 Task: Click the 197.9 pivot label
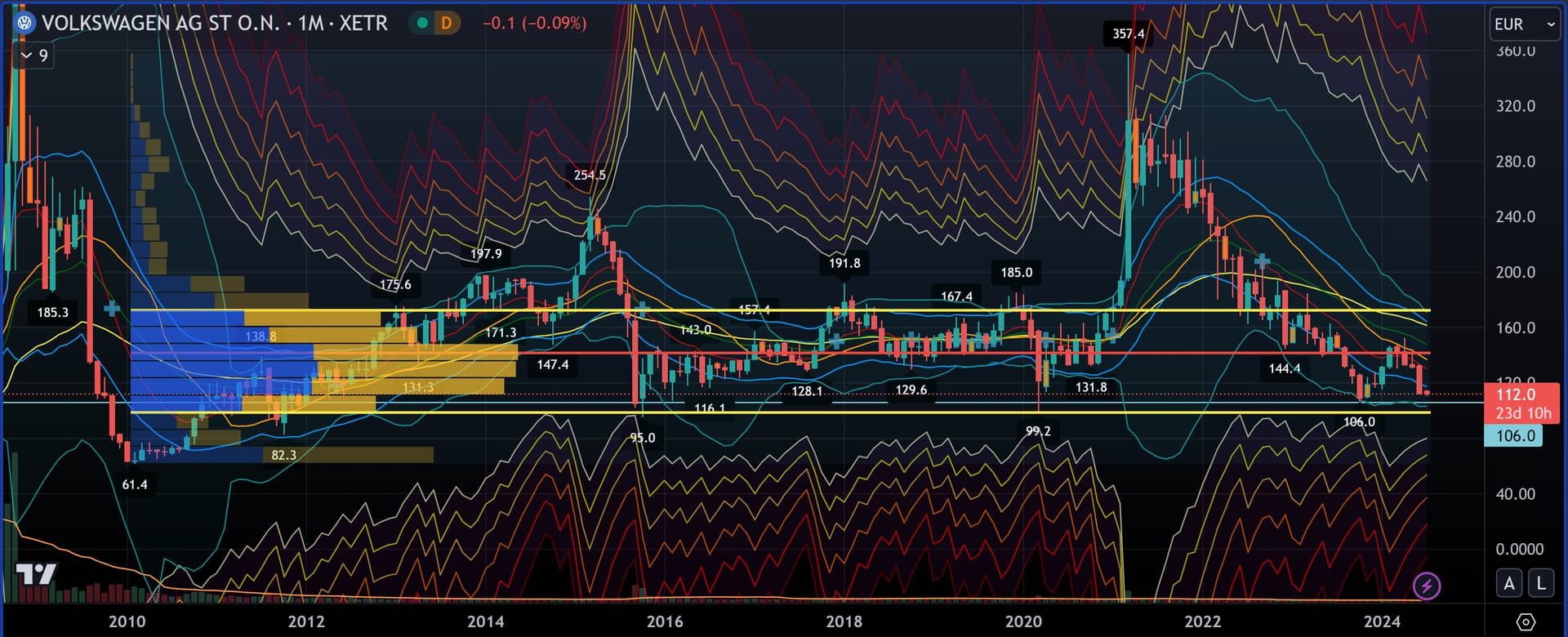(486, 254)
